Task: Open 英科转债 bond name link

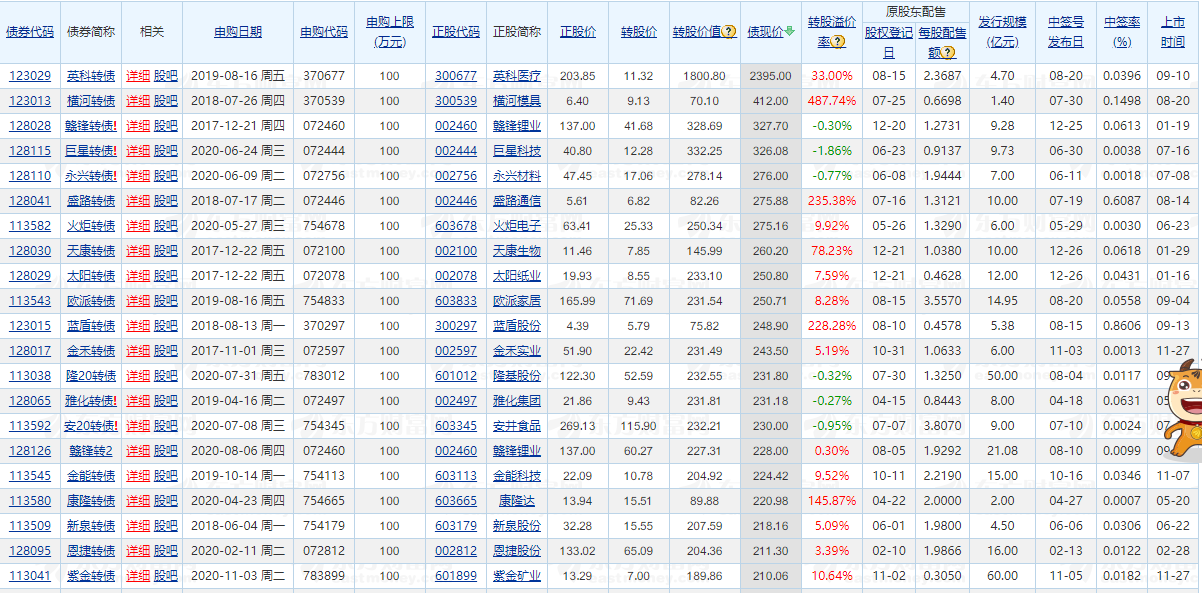Action: [x=91, y=76]
